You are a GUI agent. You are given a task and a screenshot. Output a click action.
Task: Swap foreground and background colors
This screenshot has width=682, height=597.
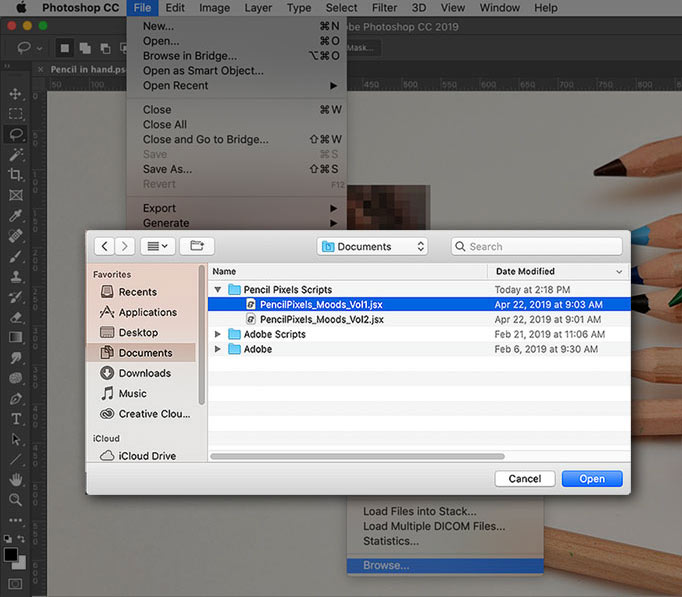click(21, 538)
